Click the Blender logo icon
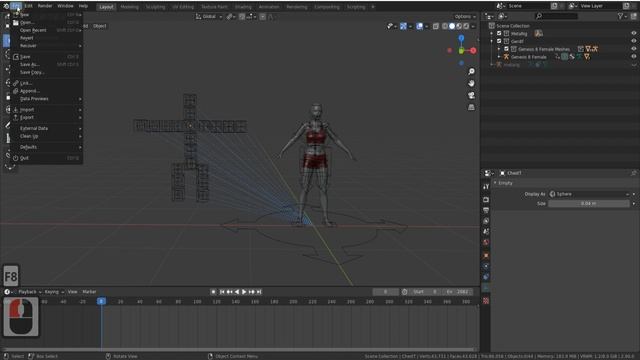Image resolution: width=640 pixels, height=360 pixels. [6, 6]
